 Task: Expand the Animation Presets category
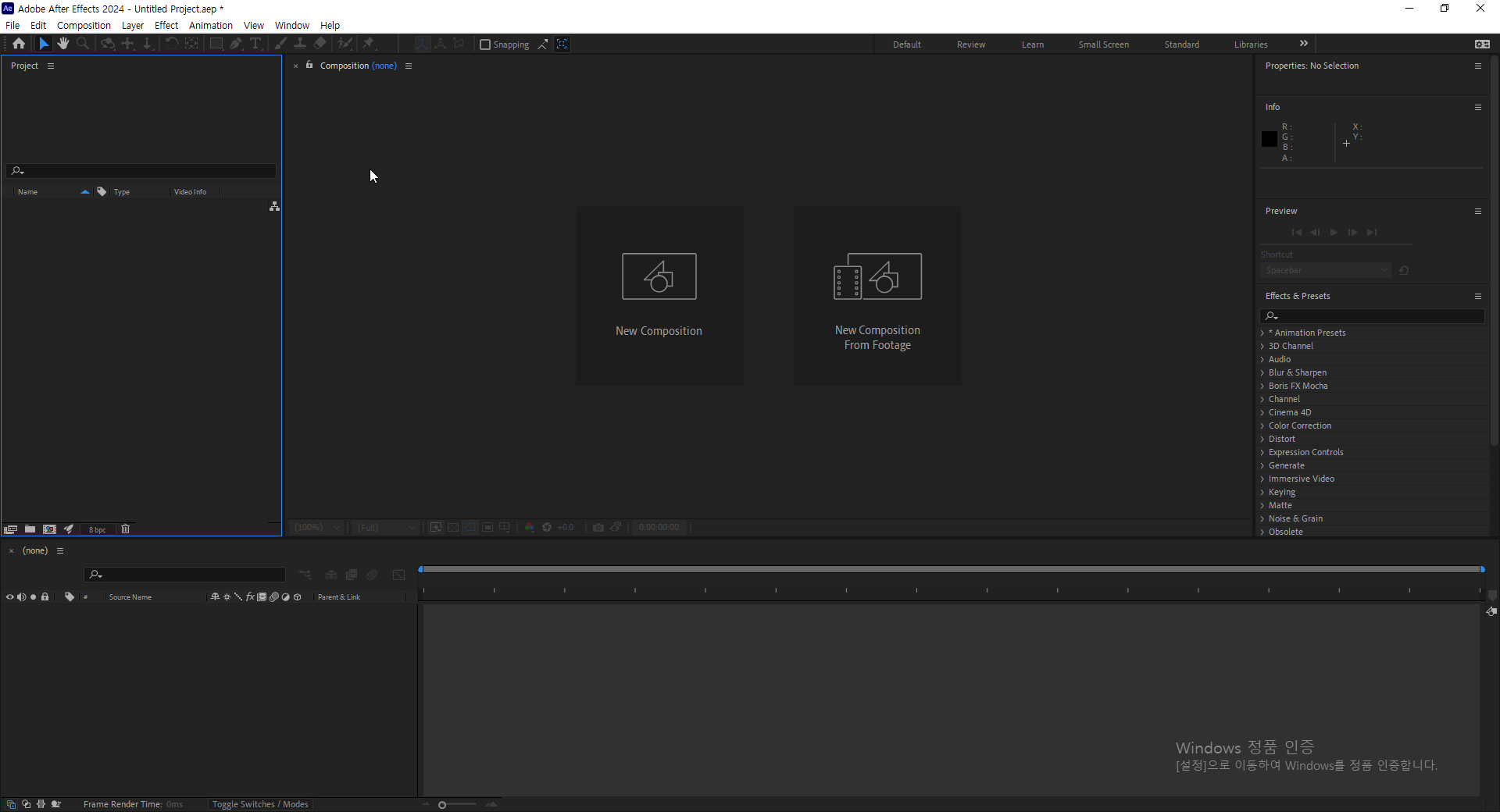[1262, 333]
